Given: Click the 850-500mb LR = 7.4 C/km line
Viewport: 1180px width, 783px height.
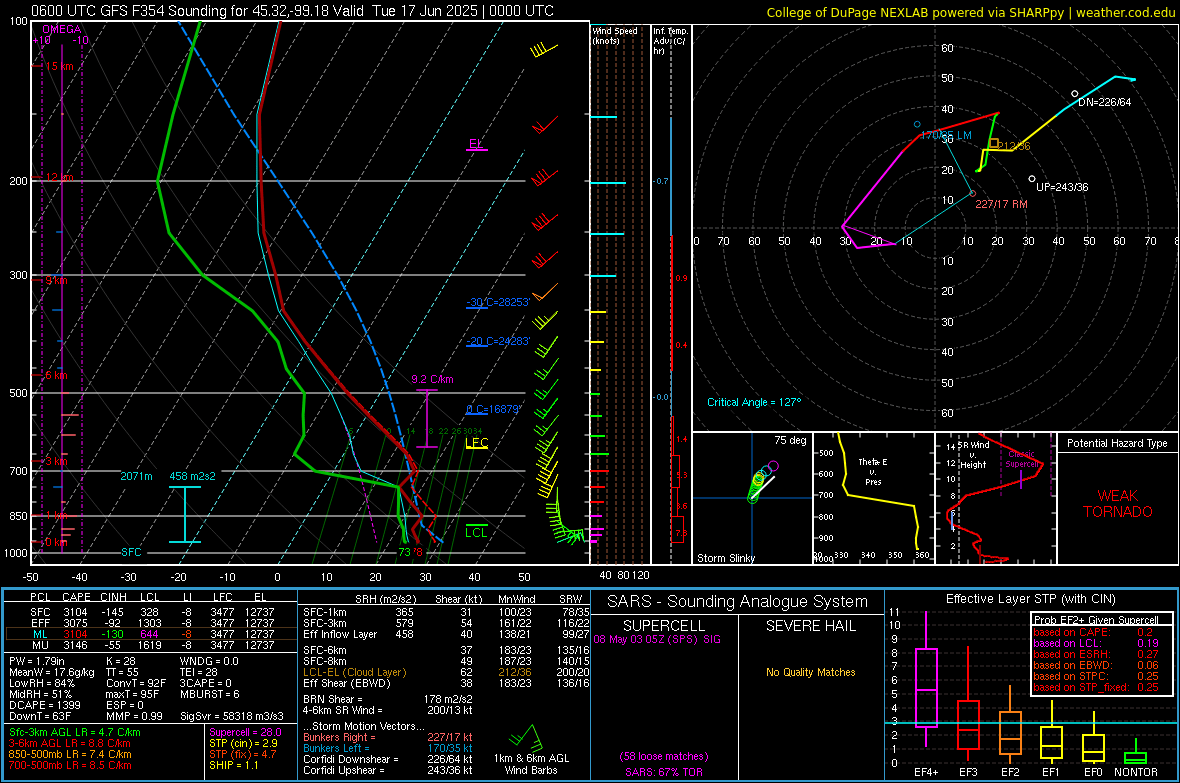Looking at the screenshot, I should (70, 754).
